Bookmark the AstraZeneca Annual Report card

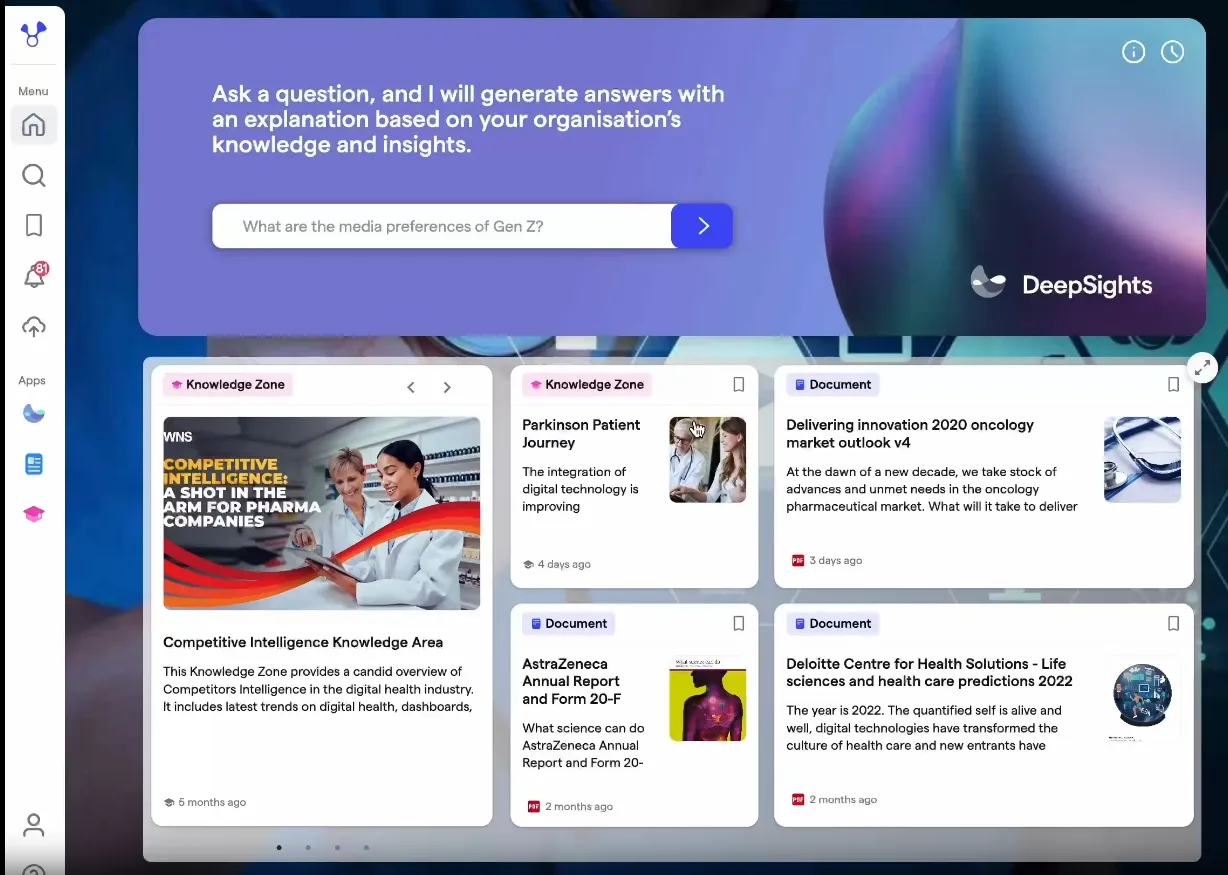pyautogui.click(x=739, y=624)
